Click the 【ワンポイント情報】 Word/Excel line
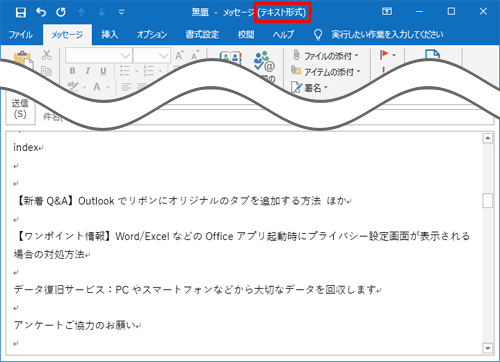This screenshot has height=362, width=500. click(x=242, y=236)
